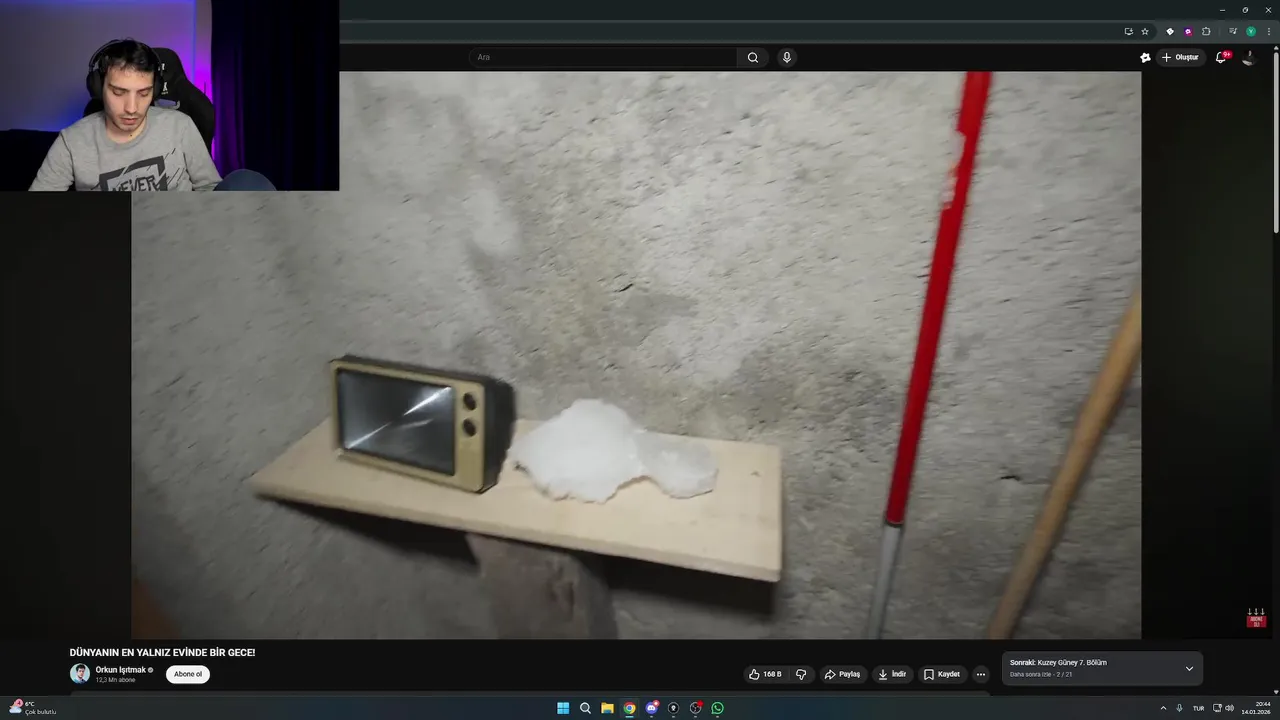The width and height of the screenshot is (1280, 720).
Task: Open volume control in system tray
Action: pyautogui.click(x=1230, y=708)
